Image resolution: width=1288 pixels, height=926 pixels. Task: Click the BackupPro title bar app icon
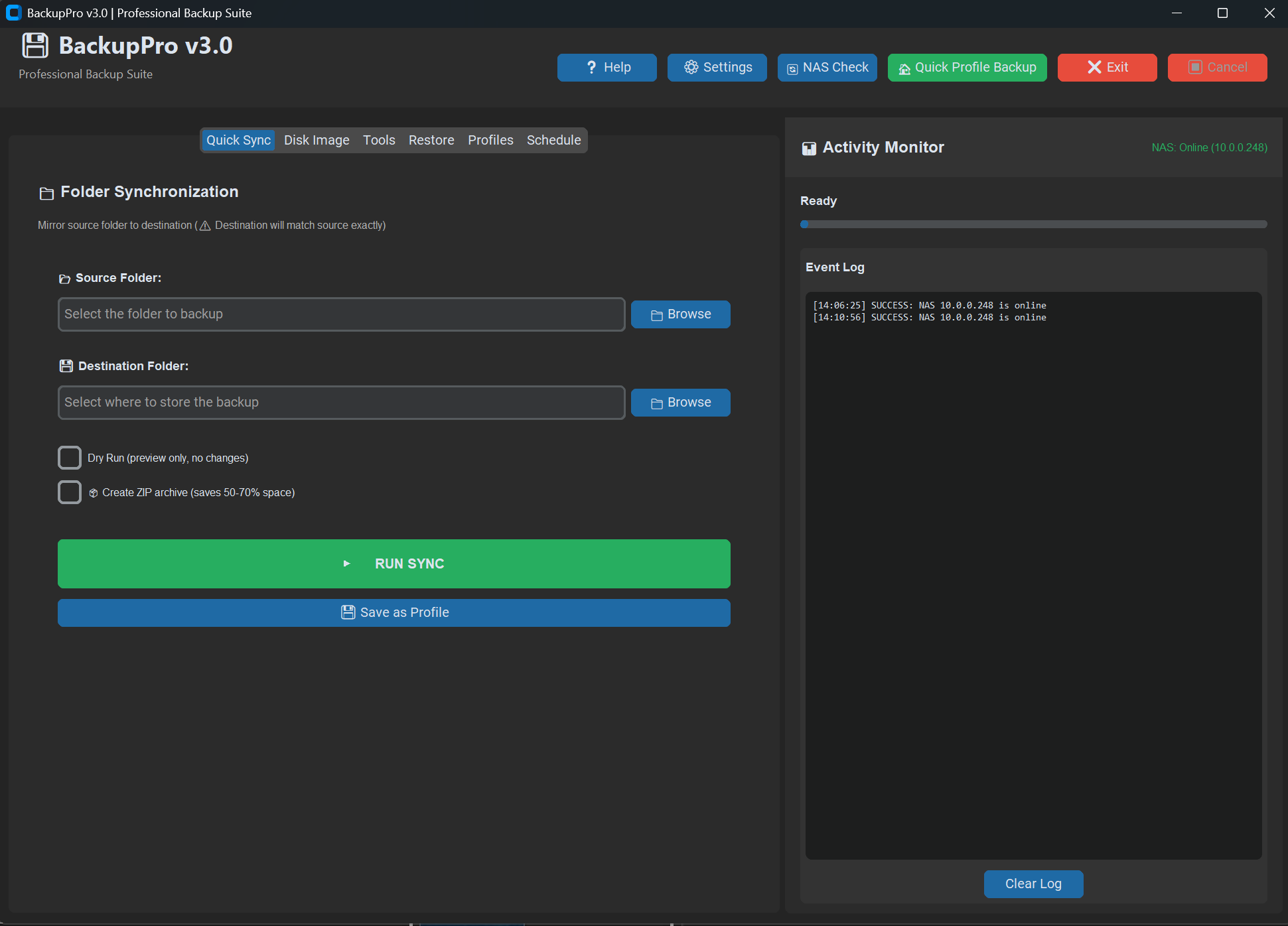(x=13, y=13)
